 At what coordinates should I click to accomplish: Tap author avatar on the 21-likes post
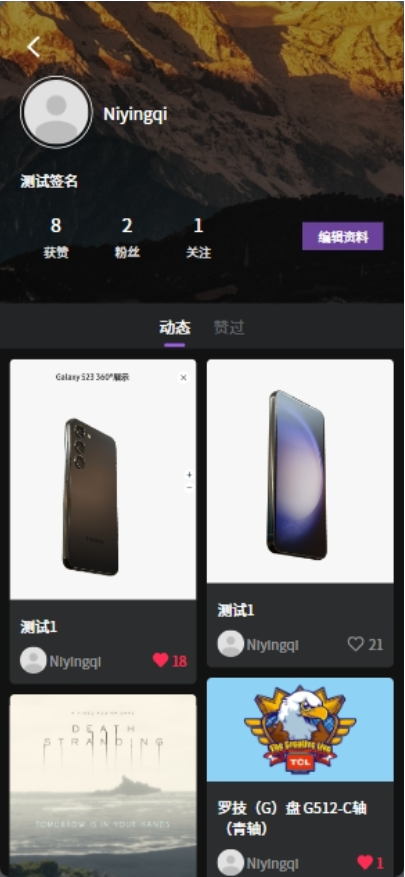(x=230, y=644)
